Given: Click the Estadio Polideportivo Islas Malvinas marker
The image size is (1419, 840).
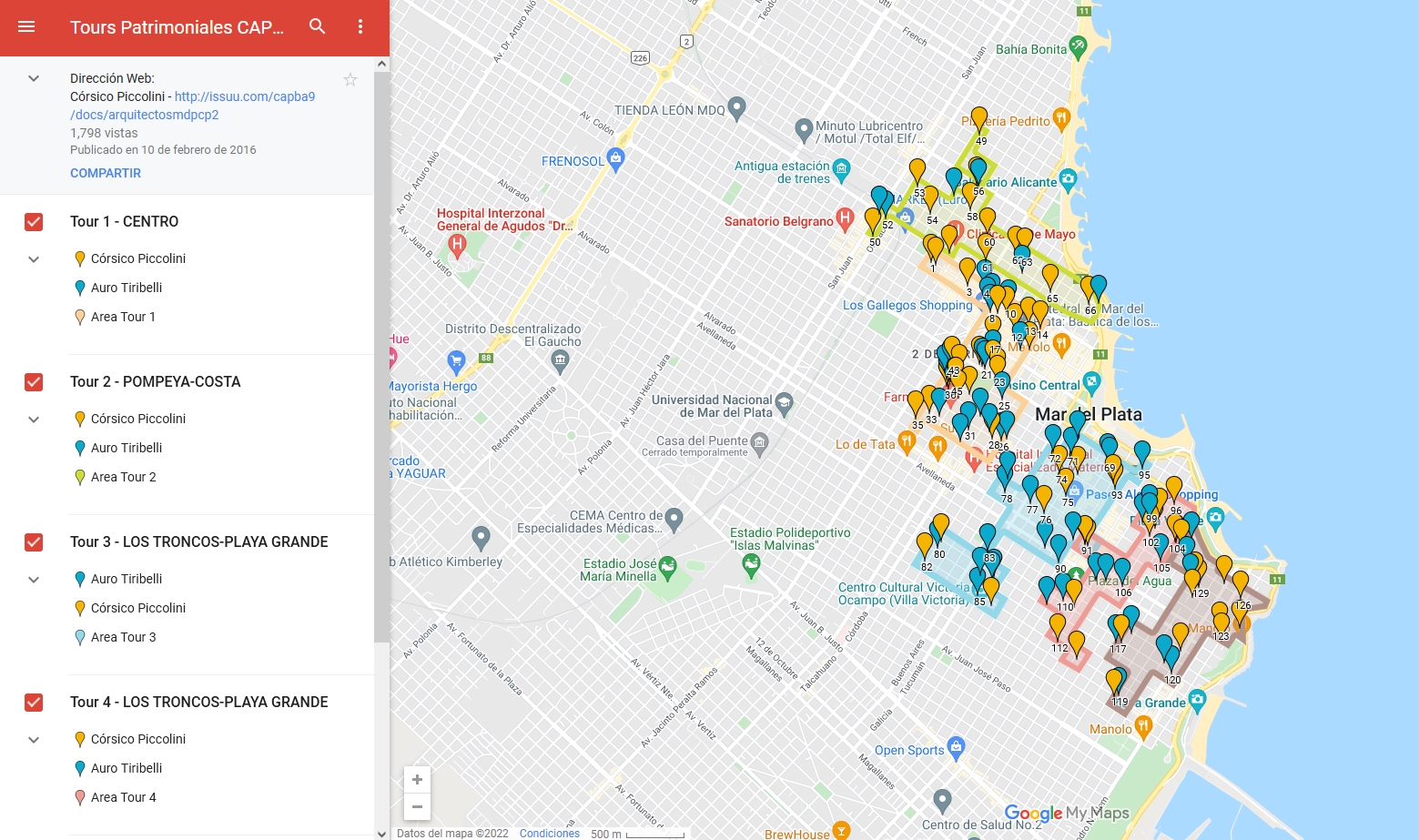Looking at the screenshot, I should pyautogui.click(x=751, y=566).
